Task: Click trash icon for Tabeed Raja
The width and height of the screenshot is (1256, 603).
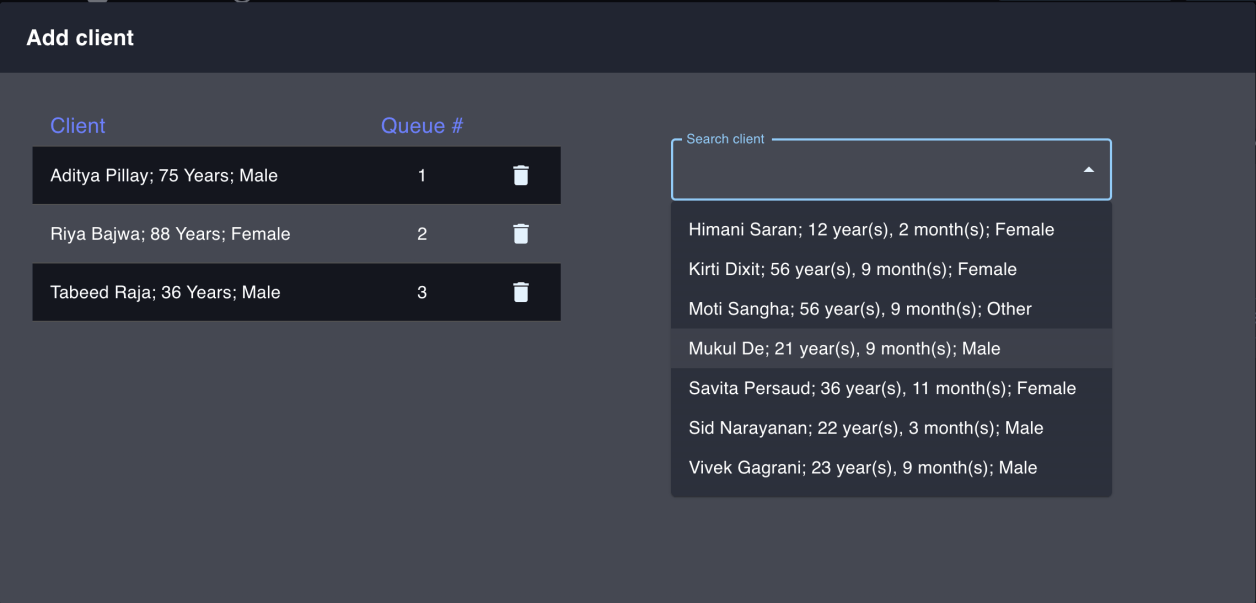Action: pyautogui.click(x=521, y=292)
